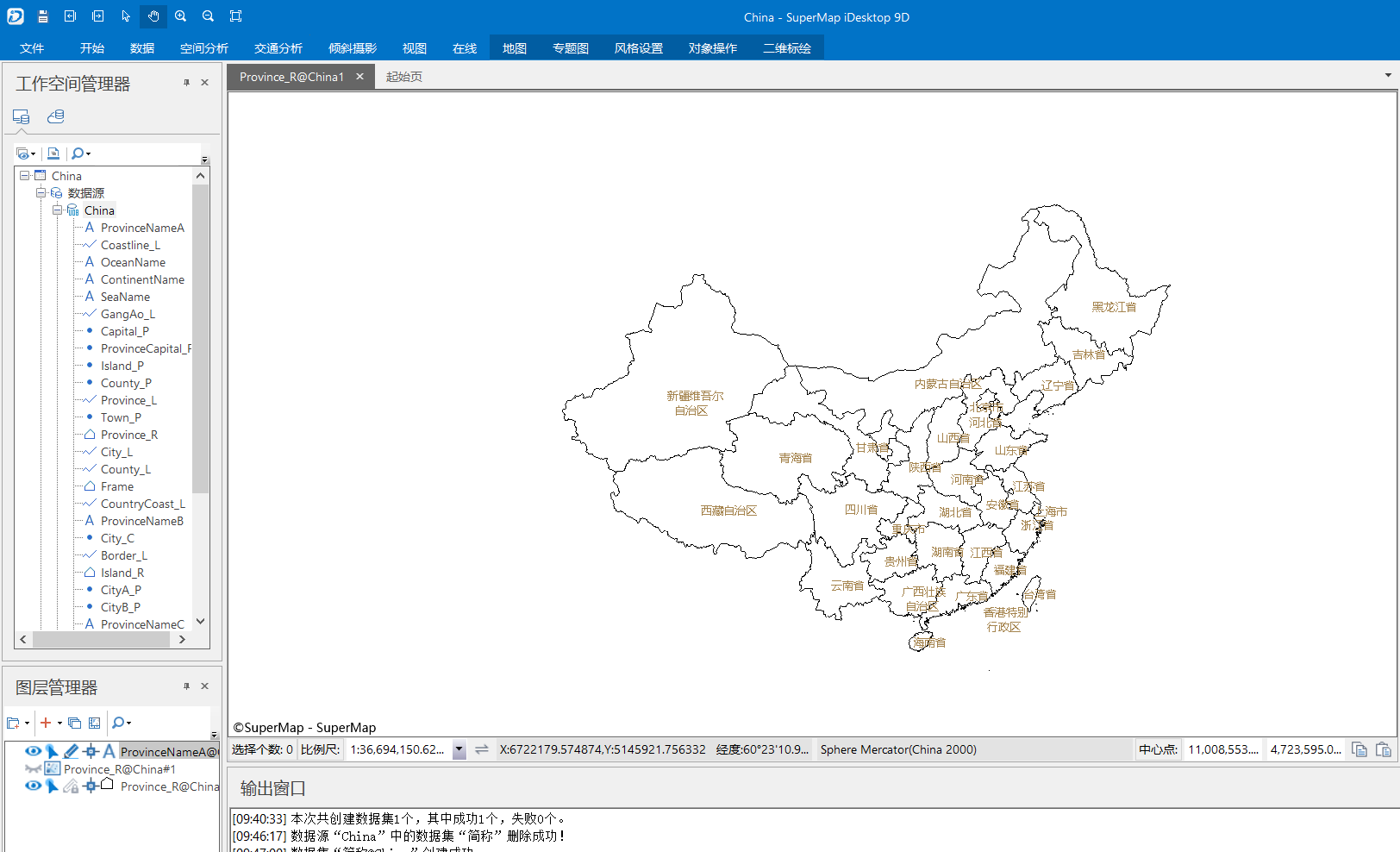Click the save icon in title bar

[42, 16]
